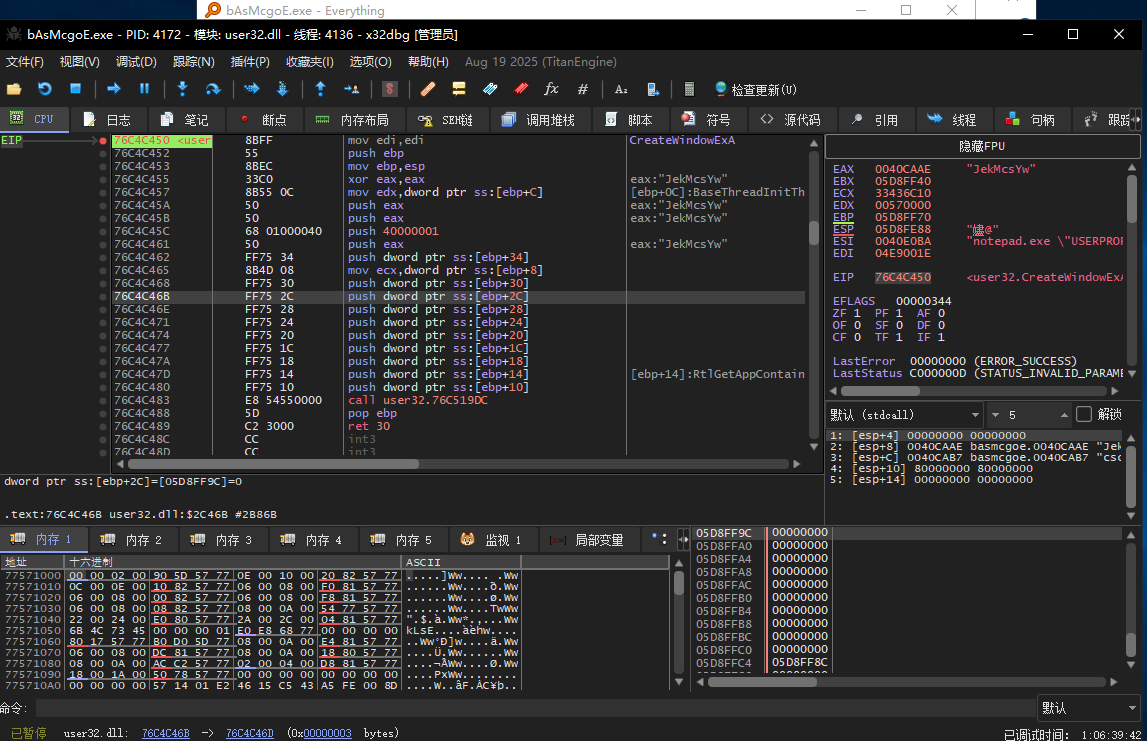
Task: Switch to the 内存布局 tab
Action: tap(353, 120)
